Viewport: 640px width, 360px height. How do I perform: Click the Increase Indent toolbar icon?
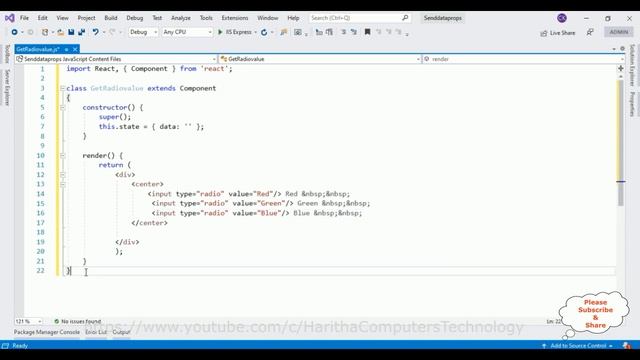point(329,32)
